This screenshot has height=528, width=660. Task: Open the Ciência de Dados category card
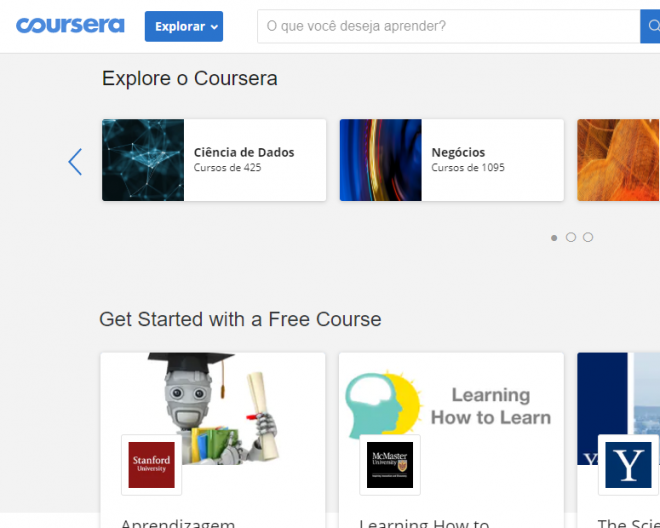click(214, 160)
